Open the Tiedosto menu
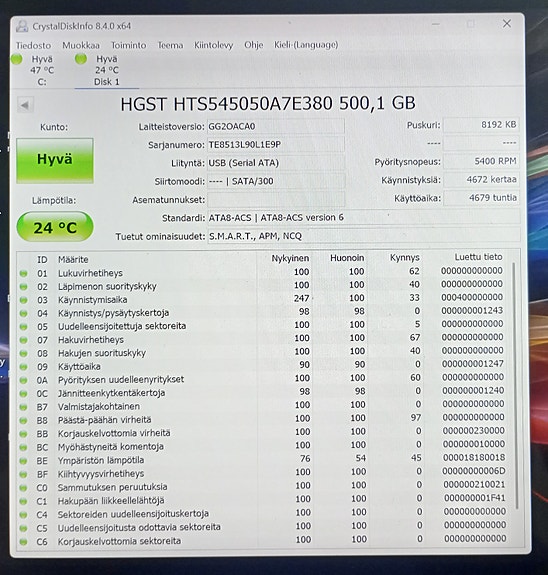 click(x=33, y=45)
